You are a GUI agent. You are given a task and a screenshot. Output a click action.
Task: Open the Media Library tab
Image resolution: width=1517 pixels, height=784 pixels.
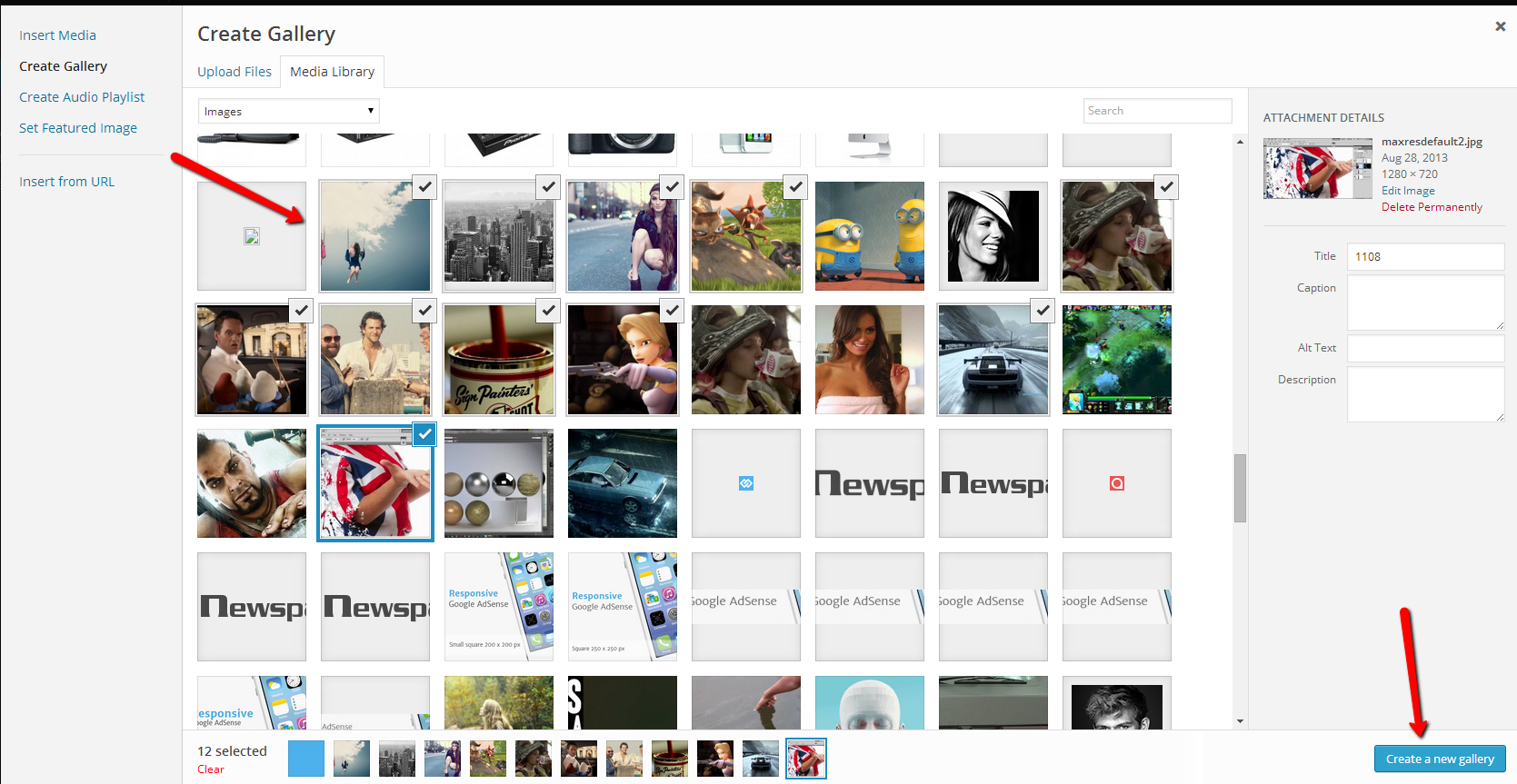click(332, 72)
